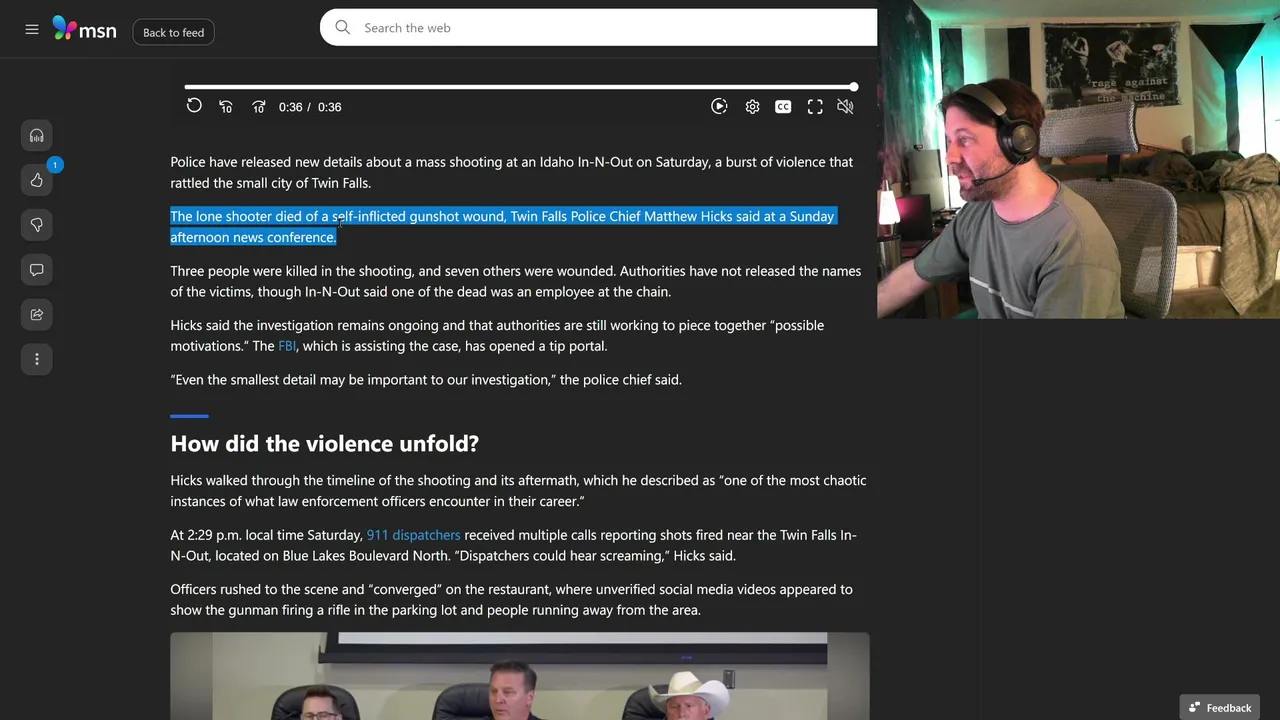Click the paragraph starting 'Hicks walked through'
The width and height of the screenshot is (1280, 720).
(x=518, y=491)
